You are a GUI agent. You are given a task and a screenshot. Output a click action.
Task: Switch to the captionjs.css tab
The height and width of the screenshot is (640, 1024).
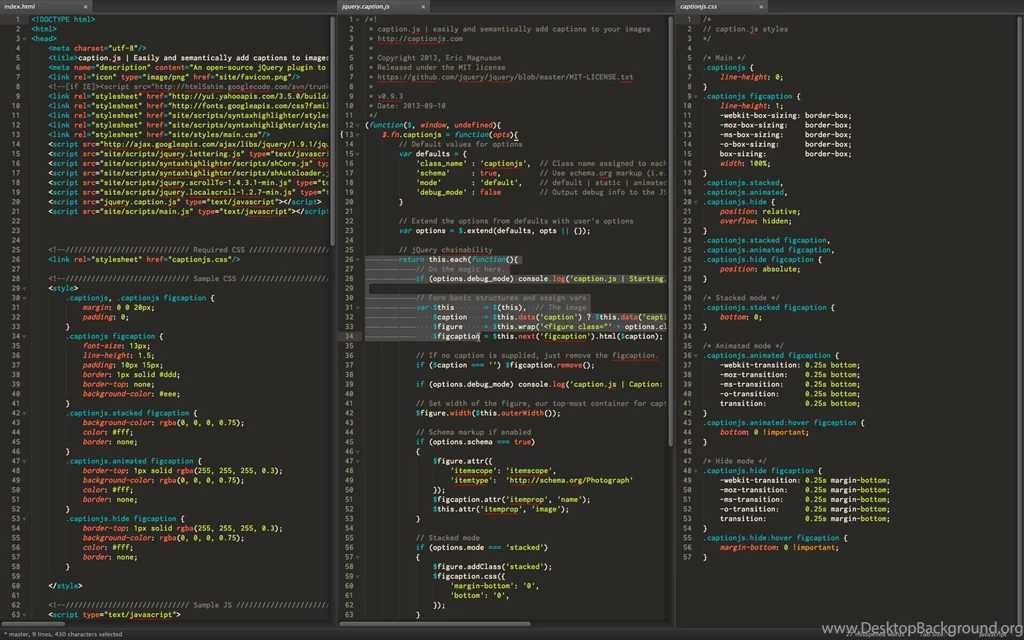[x=700, y=5]
